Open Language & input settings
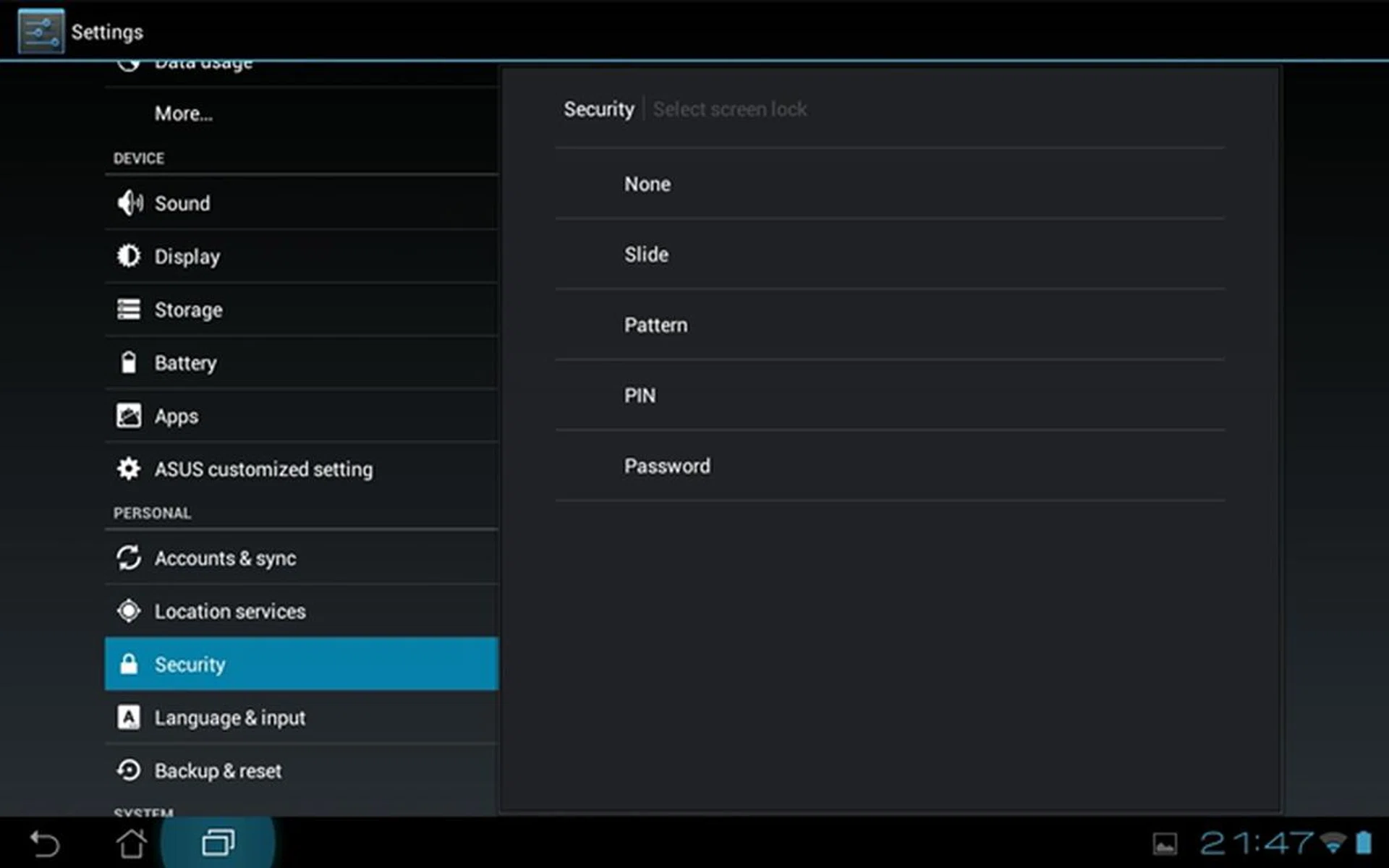1389x868 pixels. pyautogui.click(x=230, y=718)
